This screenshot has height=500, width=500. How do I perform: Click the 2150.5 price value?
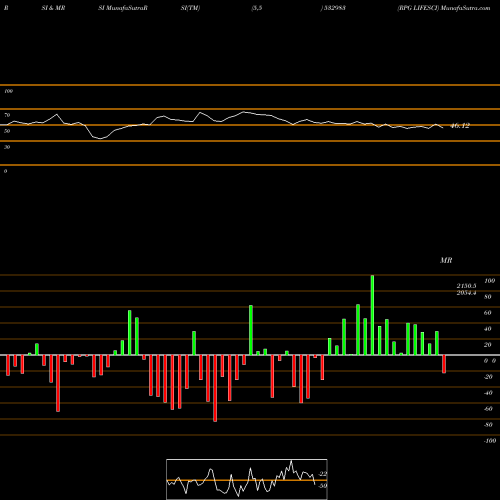pyautogui.click(x=466, y=286)
